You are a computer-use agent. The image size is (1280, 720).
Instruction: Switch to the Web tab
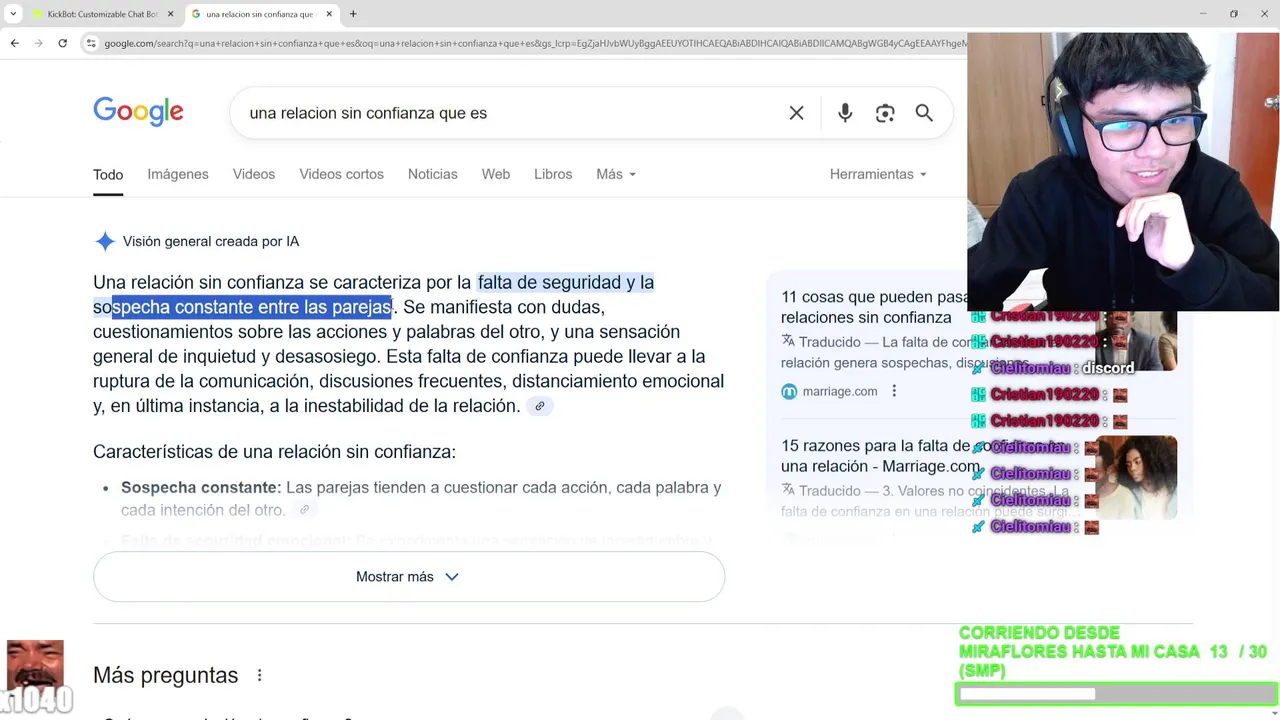(496, 174)
